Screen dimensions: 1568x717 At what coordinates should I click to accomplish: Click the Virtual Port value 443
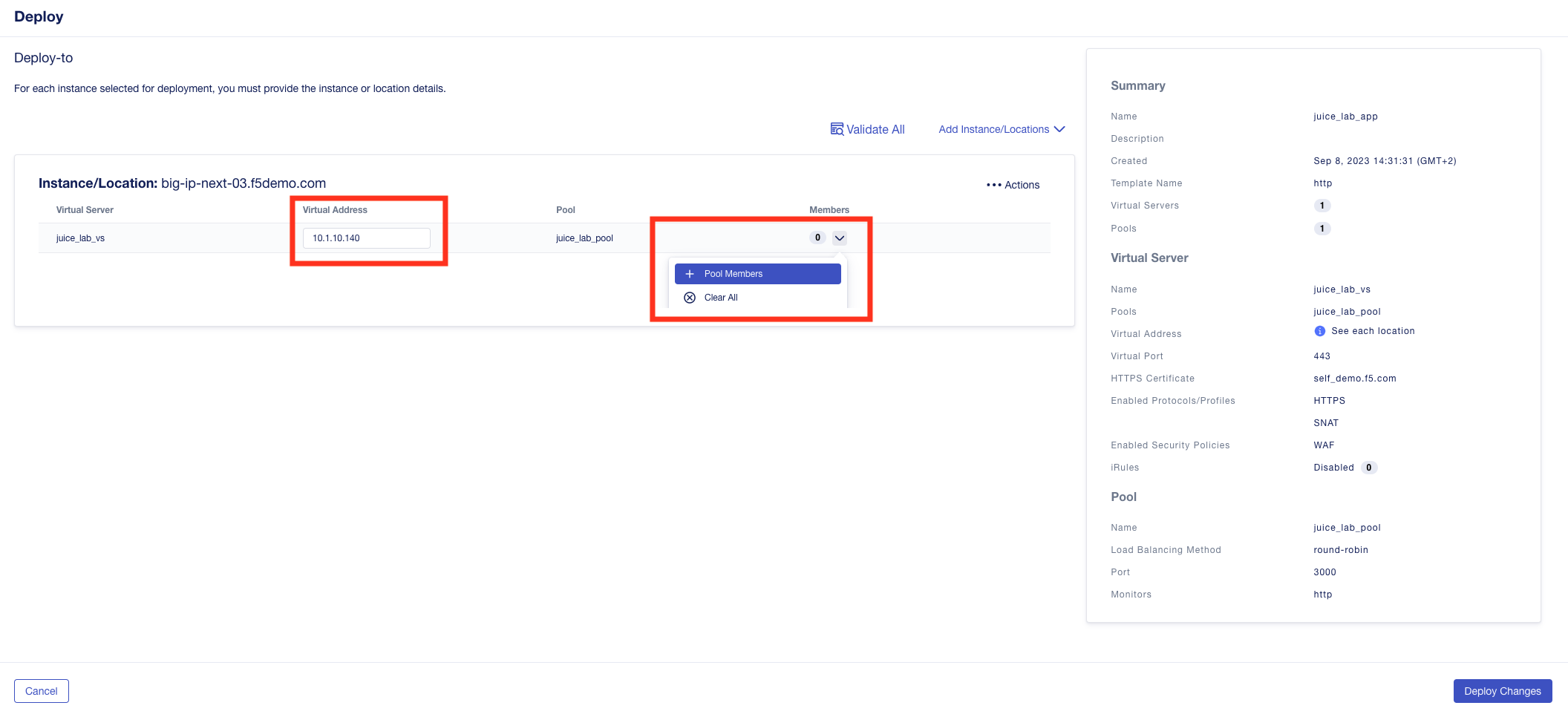point(1322,356)
